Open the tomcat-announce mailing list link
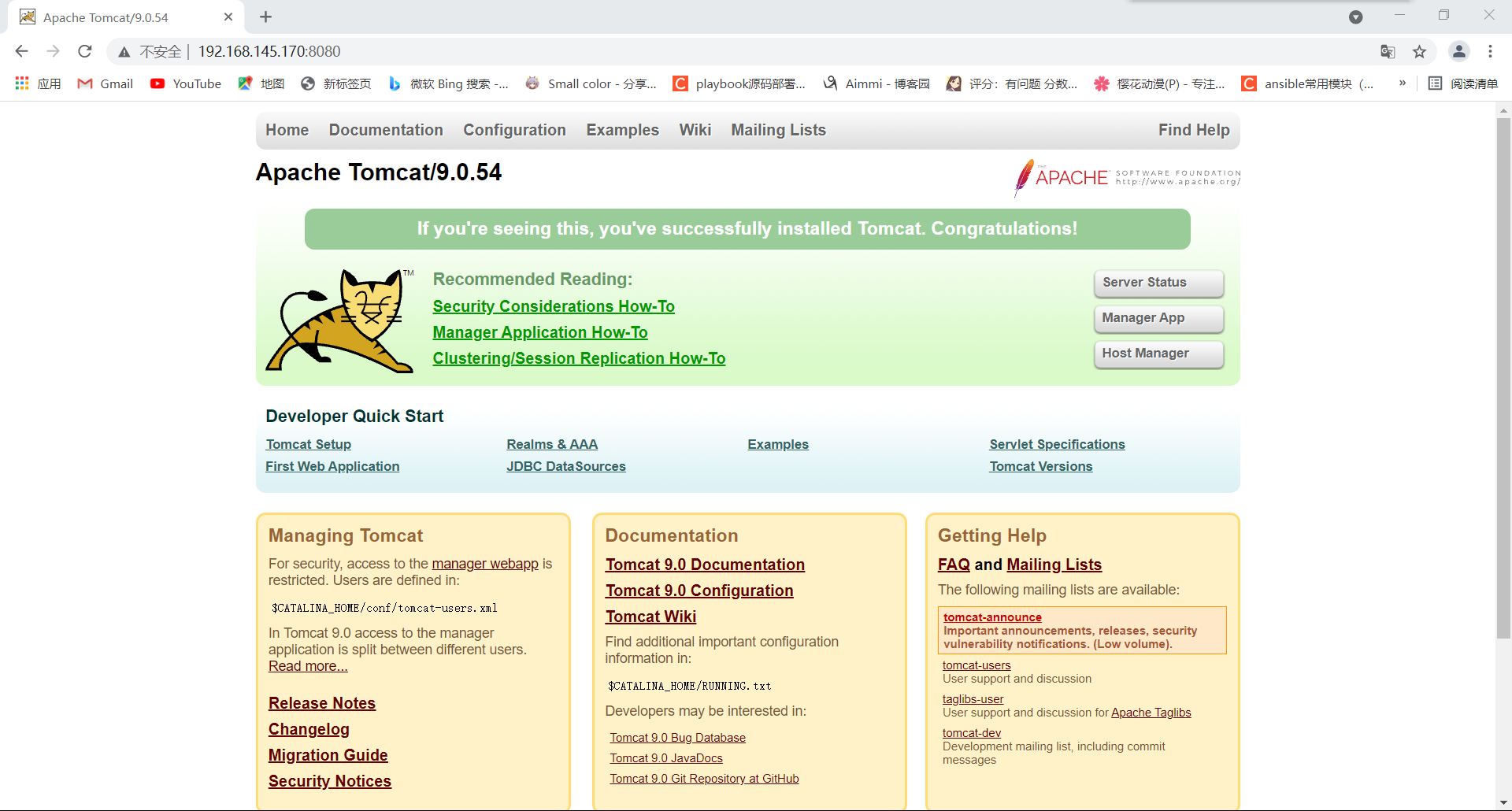This screenshot has width=1512, height=811. point(992,617)
